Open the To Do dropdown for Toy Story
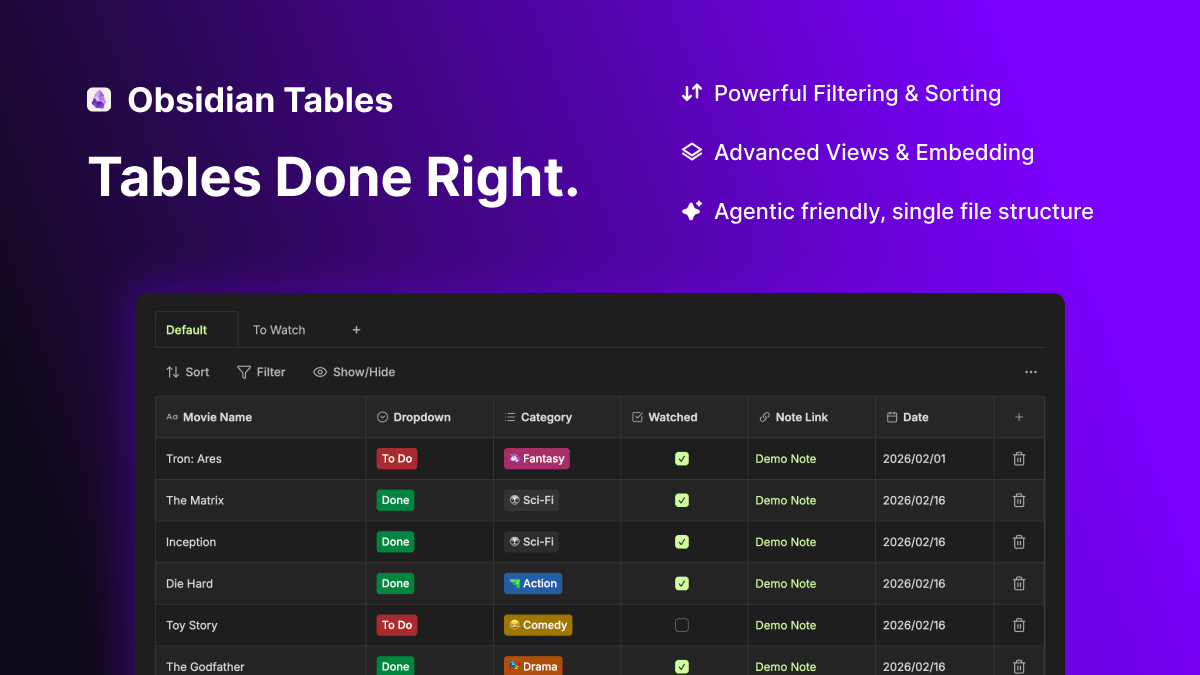Screen dimensions: 1200x675 pos(397,625)
